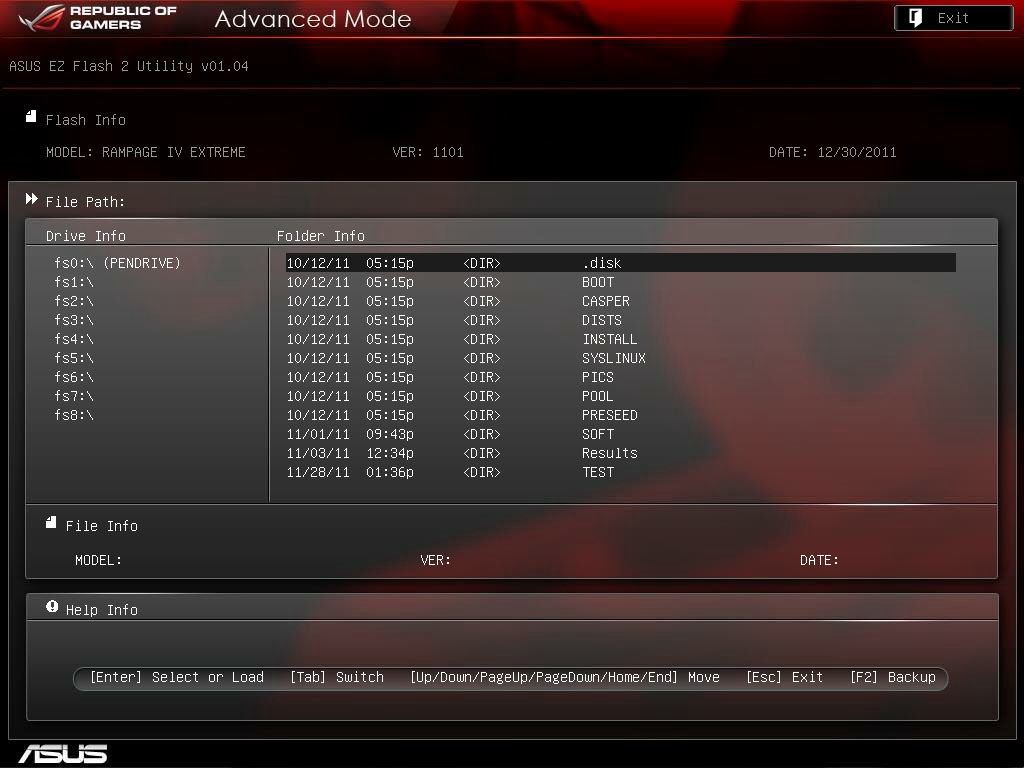Screen dimensions: 1024x768
Task: Click the exit door icon
Action: pyautogui.click(x=916, y=18)
